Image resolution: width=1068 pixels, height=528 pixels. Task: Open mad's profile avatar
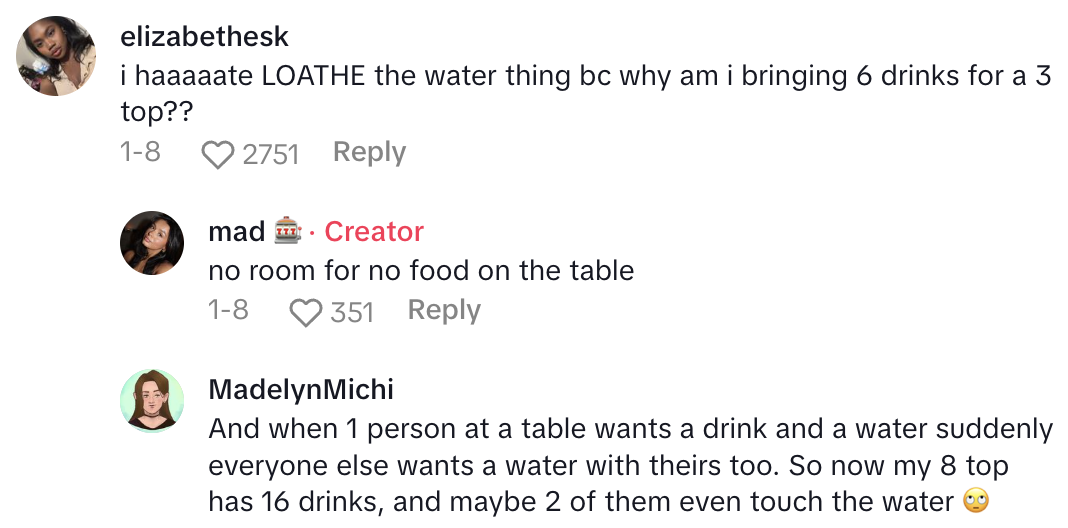[151, 243]
